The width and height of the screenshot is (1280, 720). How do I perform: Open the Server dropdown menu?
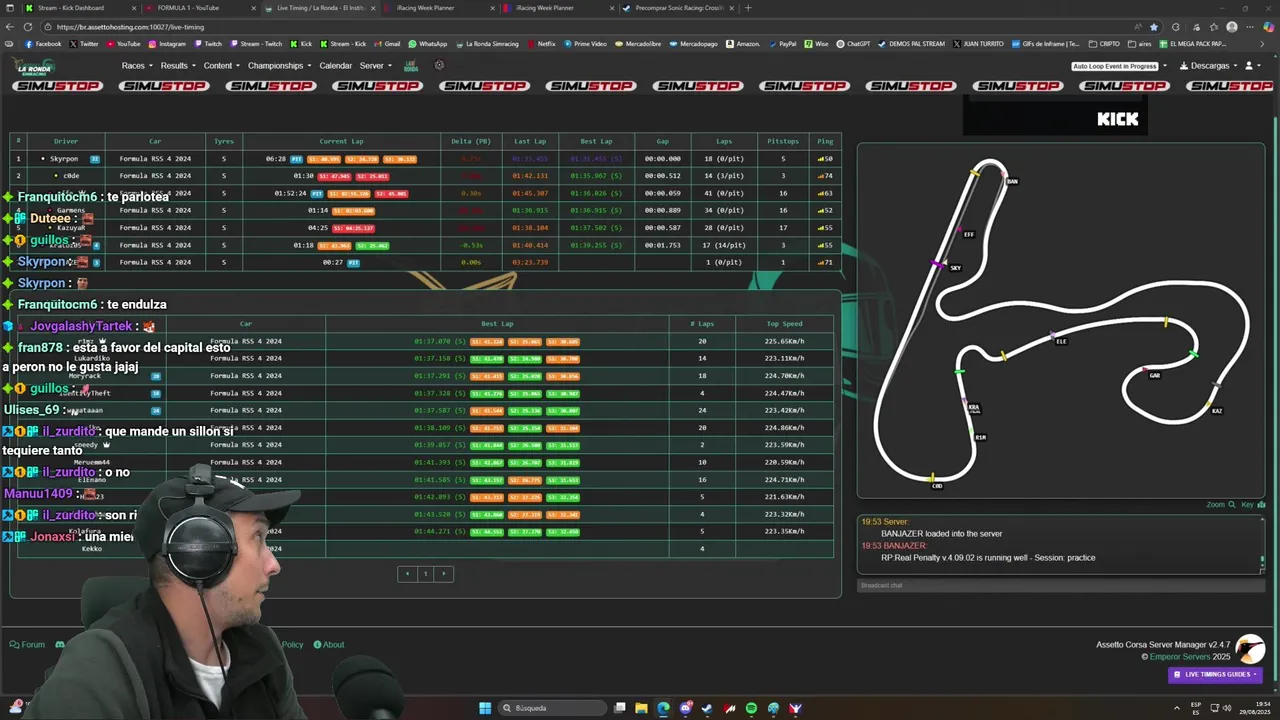374,66
